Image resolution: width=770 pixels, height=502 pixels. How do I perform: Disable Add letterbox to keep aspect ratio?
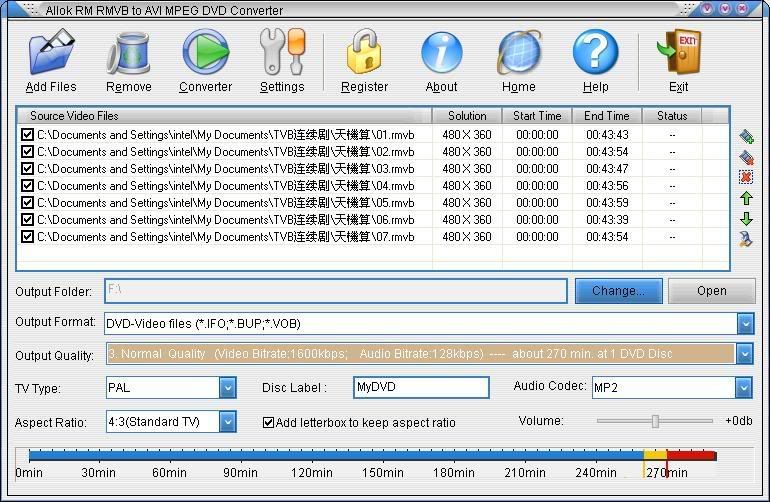pyautogui.click(x=268, y=422)
